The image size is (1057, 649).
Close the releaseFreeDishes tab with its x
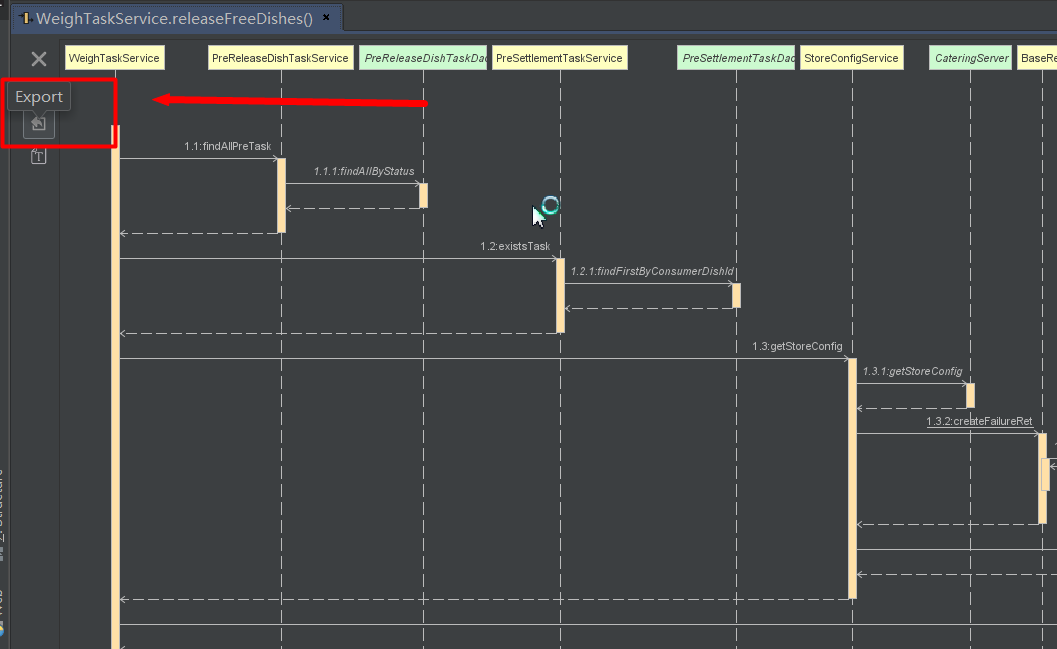325,17
